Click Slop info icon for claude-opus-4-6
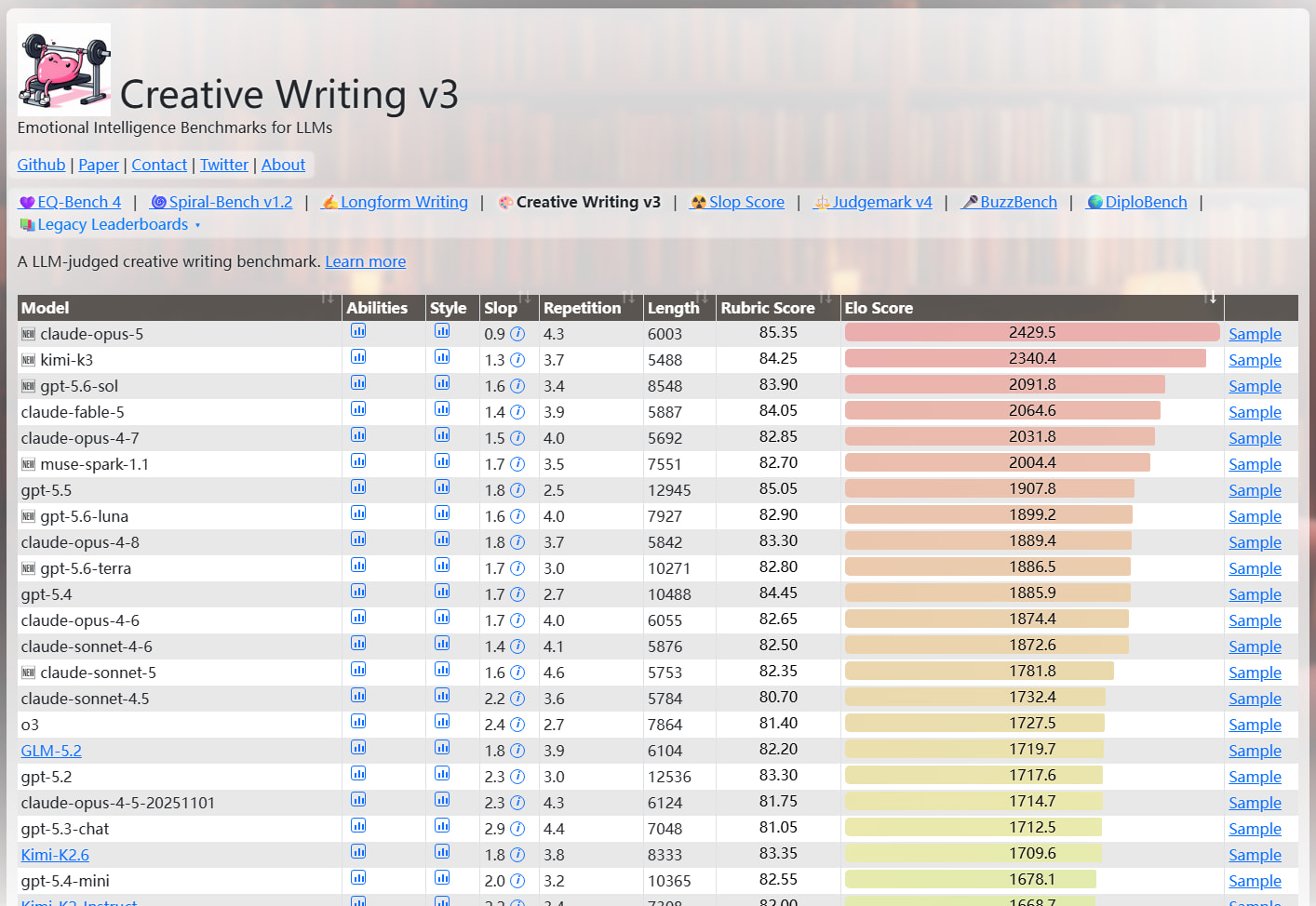 (517, 620)
